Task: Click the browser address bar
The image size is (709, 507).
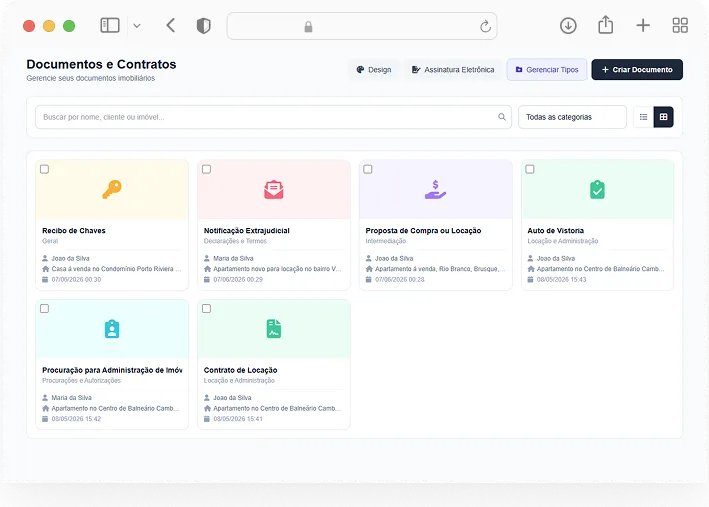Action: tap(362, 26)
